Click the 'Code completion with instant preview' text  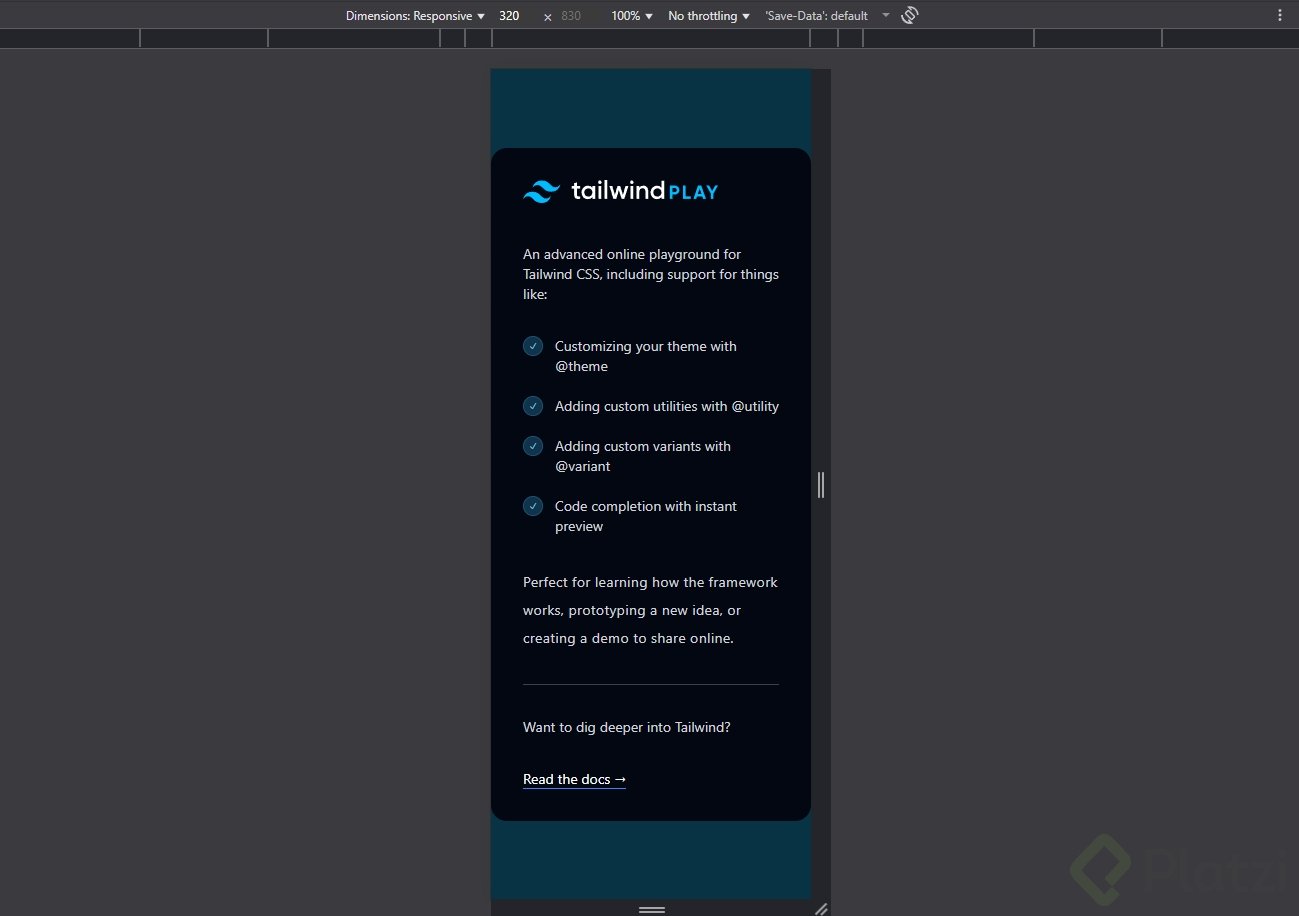[x=646, y=516]
